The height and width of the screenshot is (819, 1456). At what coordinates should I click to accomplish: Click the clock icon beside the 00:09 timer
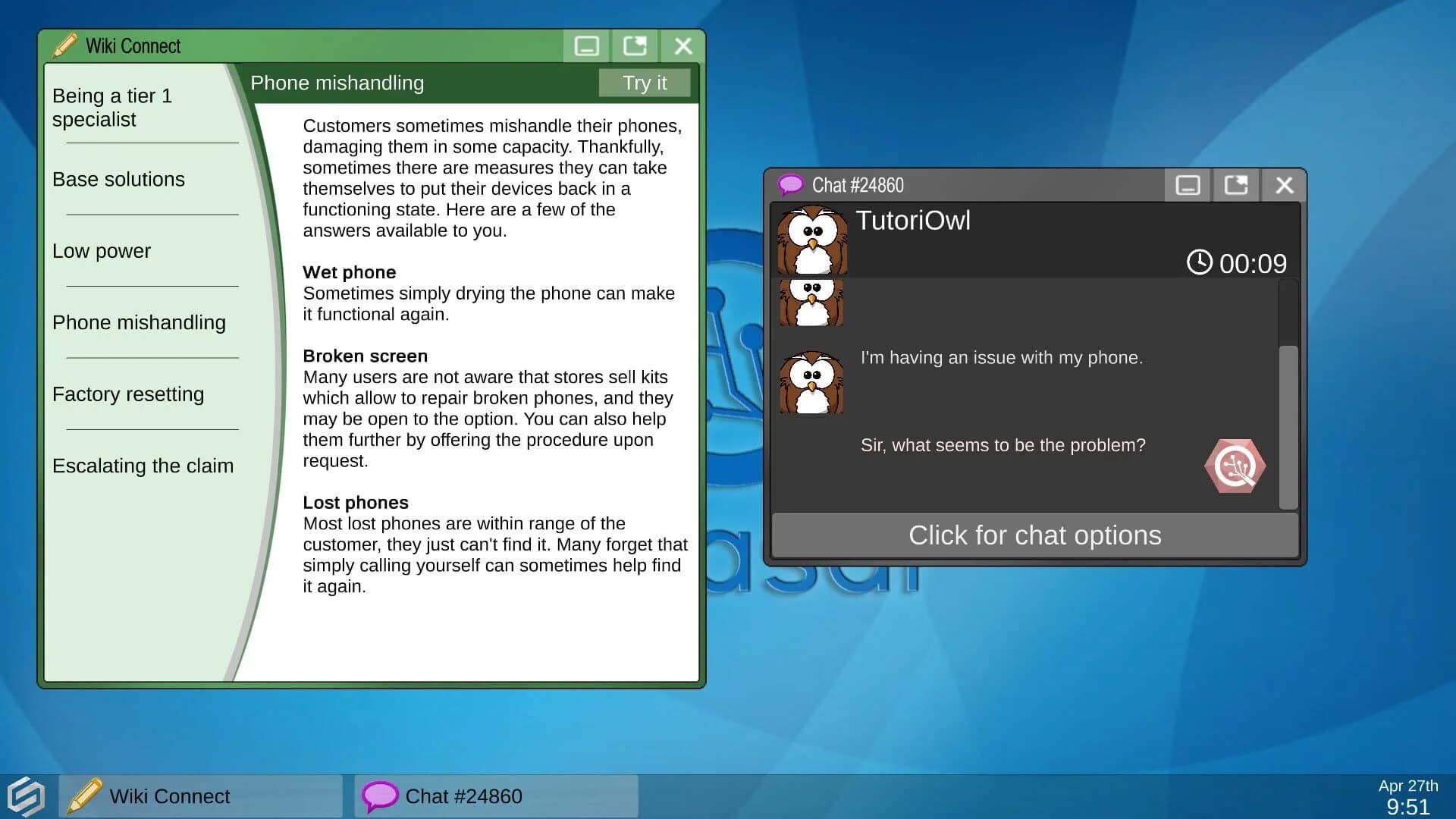coord(1200,264)
